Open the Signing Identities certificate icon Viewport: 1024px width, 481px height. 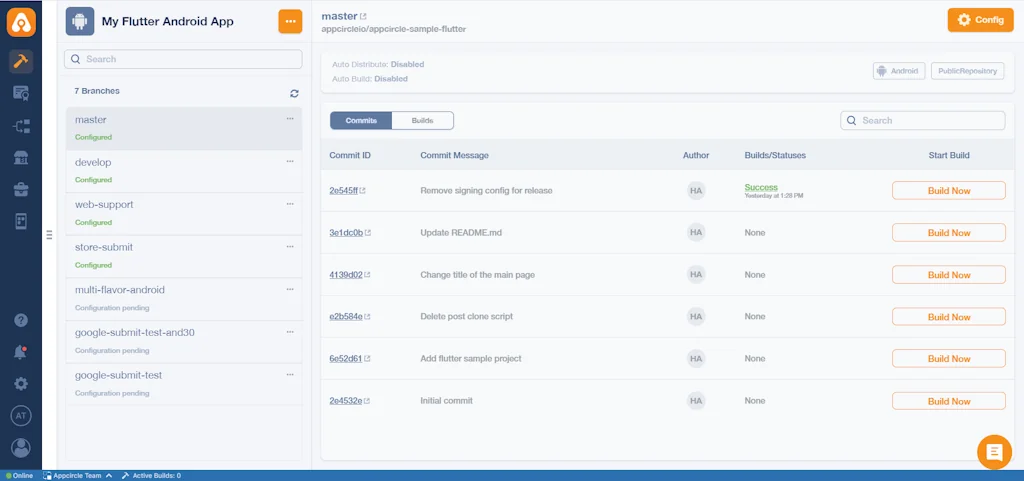point(21,93)
